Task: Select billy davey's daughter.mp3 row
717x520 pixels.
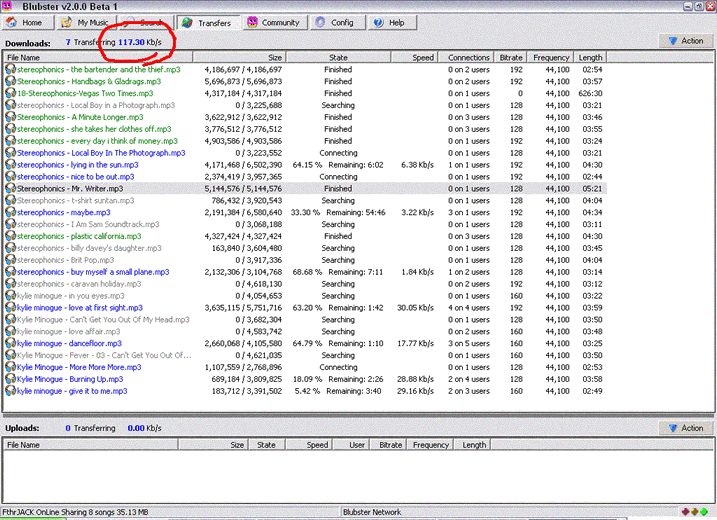Action: coord(305,248)
